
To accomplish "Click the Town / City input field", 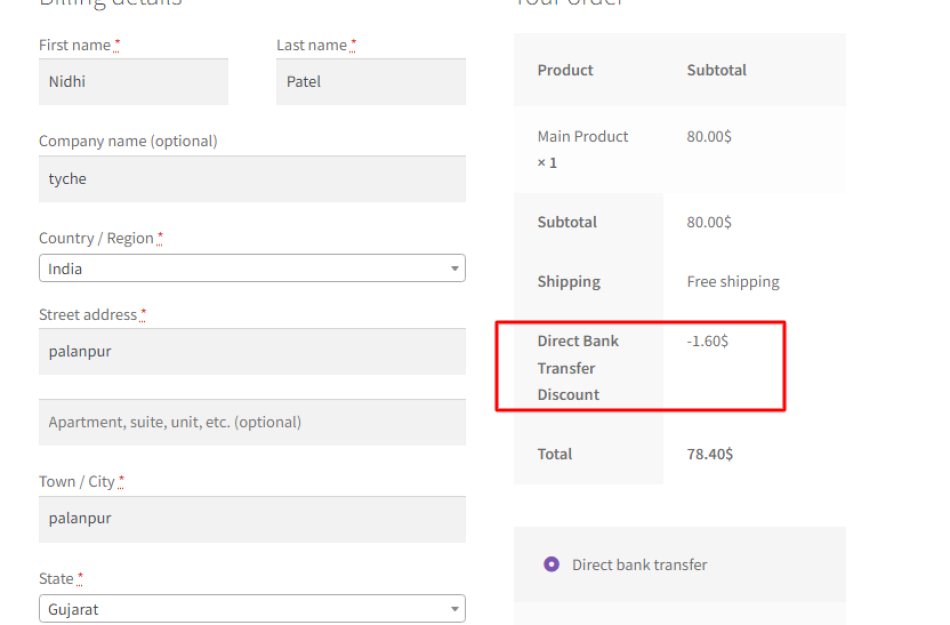I will coord(251,518).
